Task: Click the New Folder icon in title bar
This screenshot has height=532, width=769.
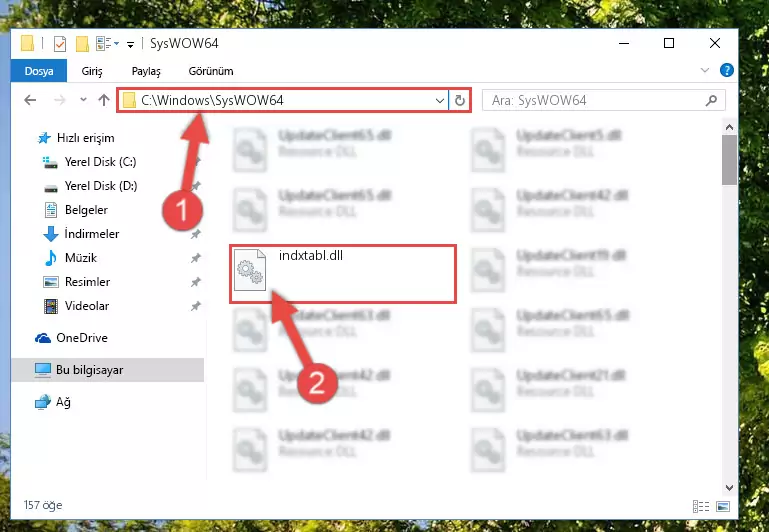Action: coord(82,44)
